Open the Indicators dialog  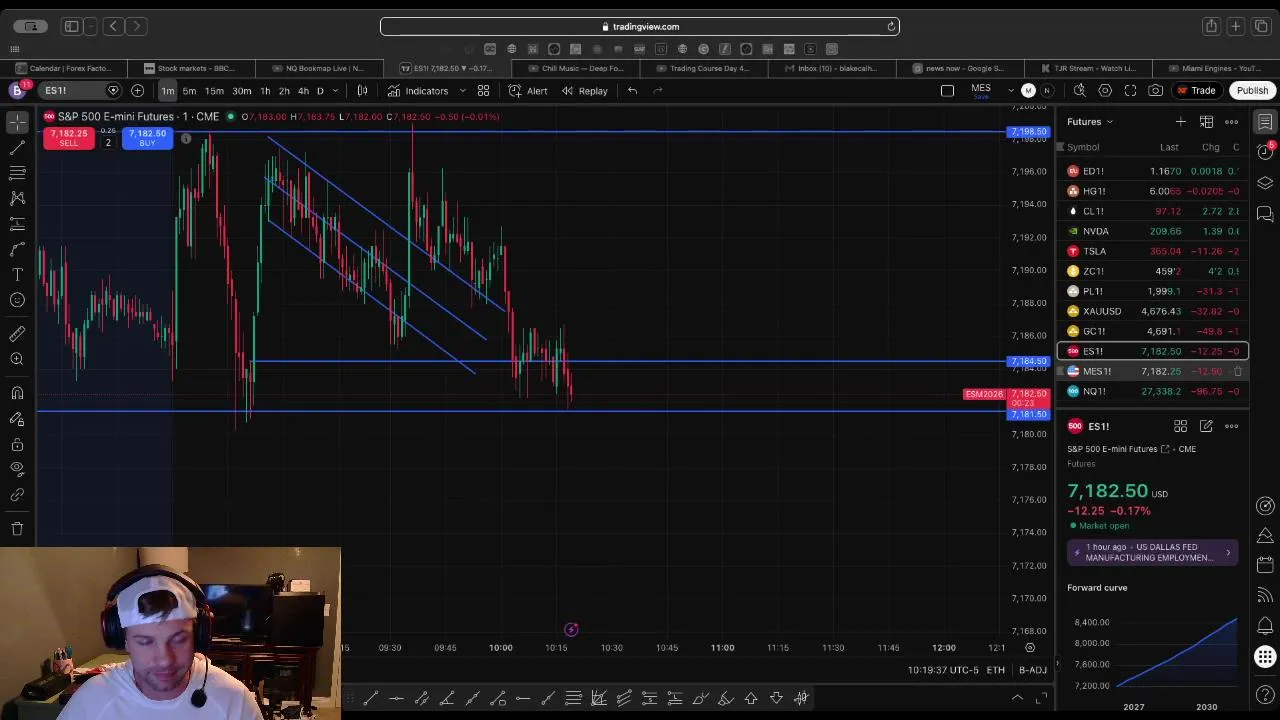pos(418,91)
